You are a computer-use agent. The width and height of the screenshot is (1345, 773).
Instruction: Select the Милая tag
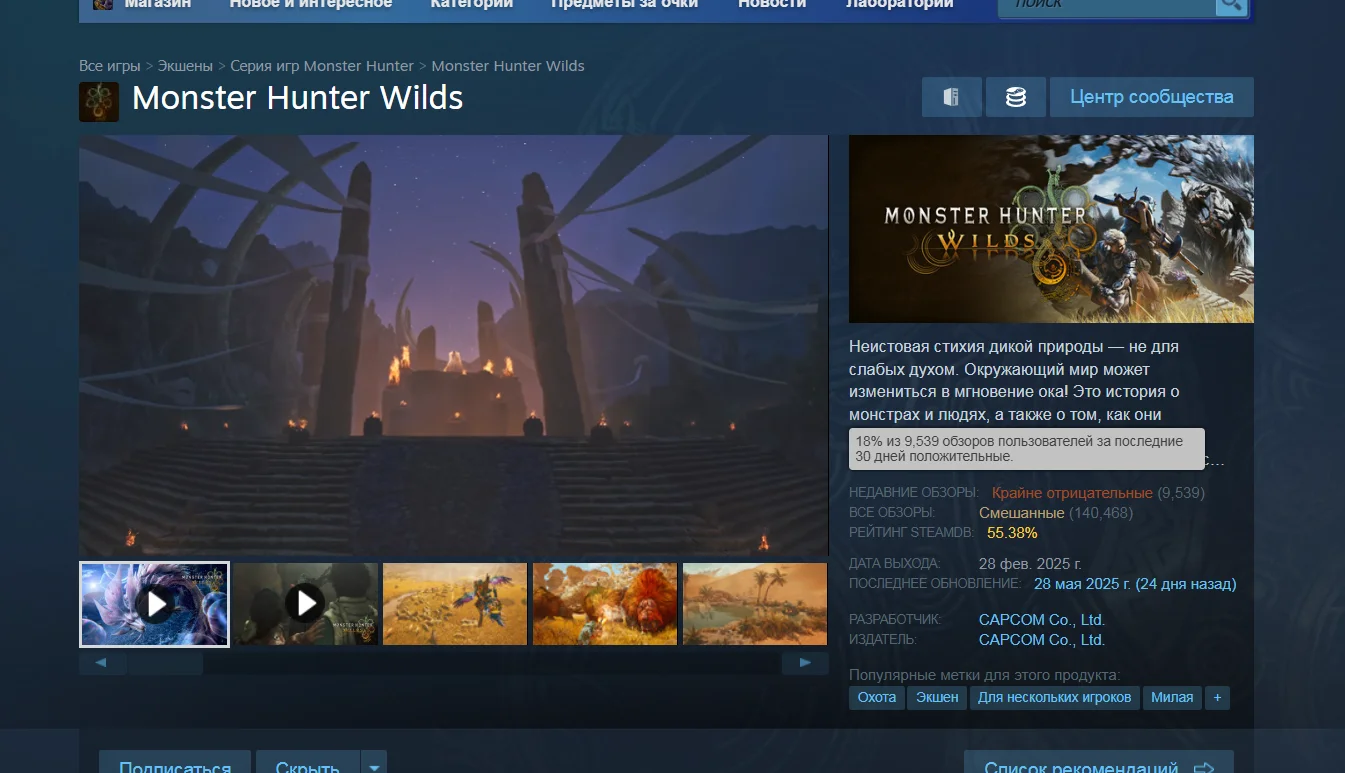tap(1172, 697)
